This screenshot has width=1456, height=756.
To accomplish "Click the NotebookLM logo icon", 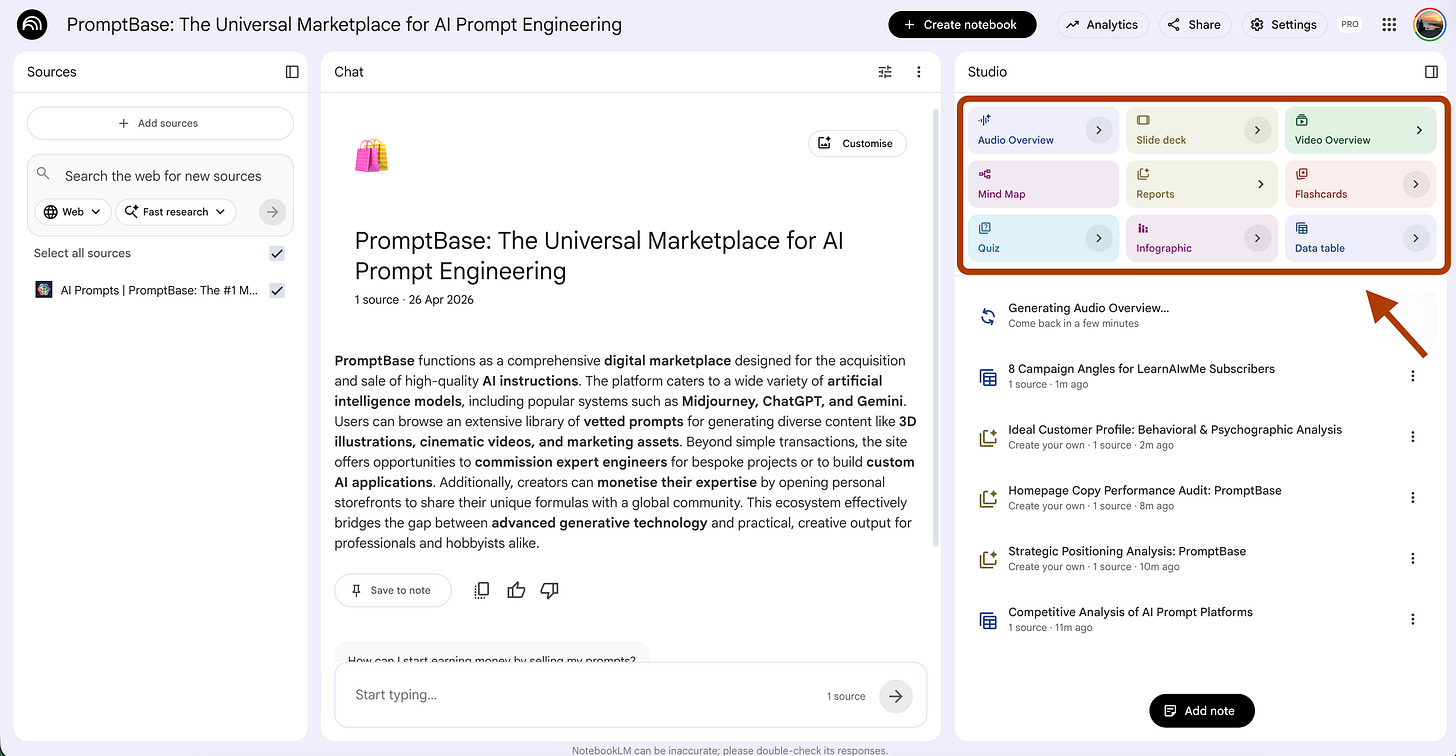I will pos(32,25).
